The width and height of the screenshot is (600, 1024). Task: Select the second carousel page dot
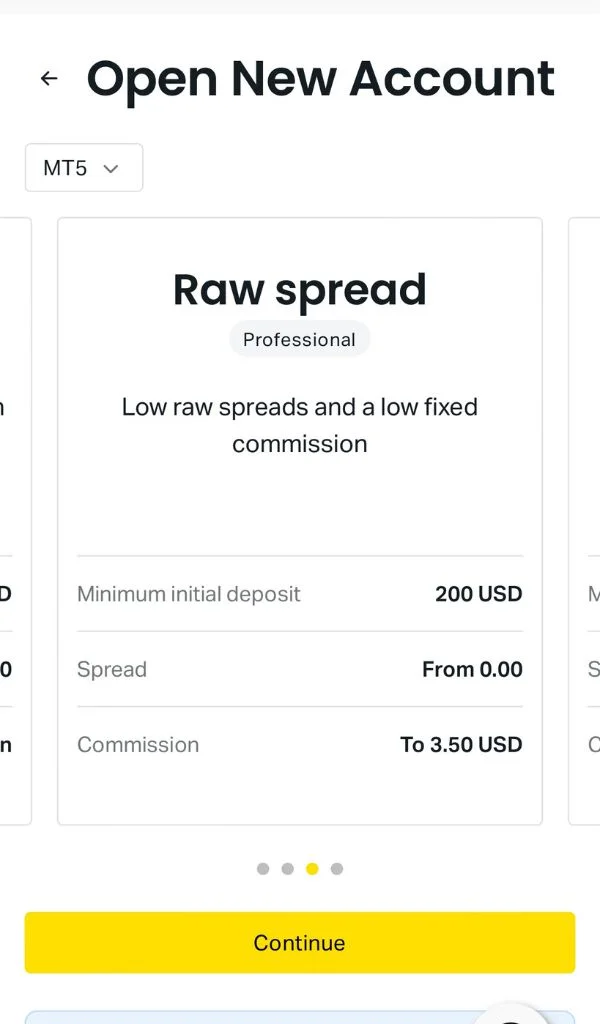coord(288,869)
